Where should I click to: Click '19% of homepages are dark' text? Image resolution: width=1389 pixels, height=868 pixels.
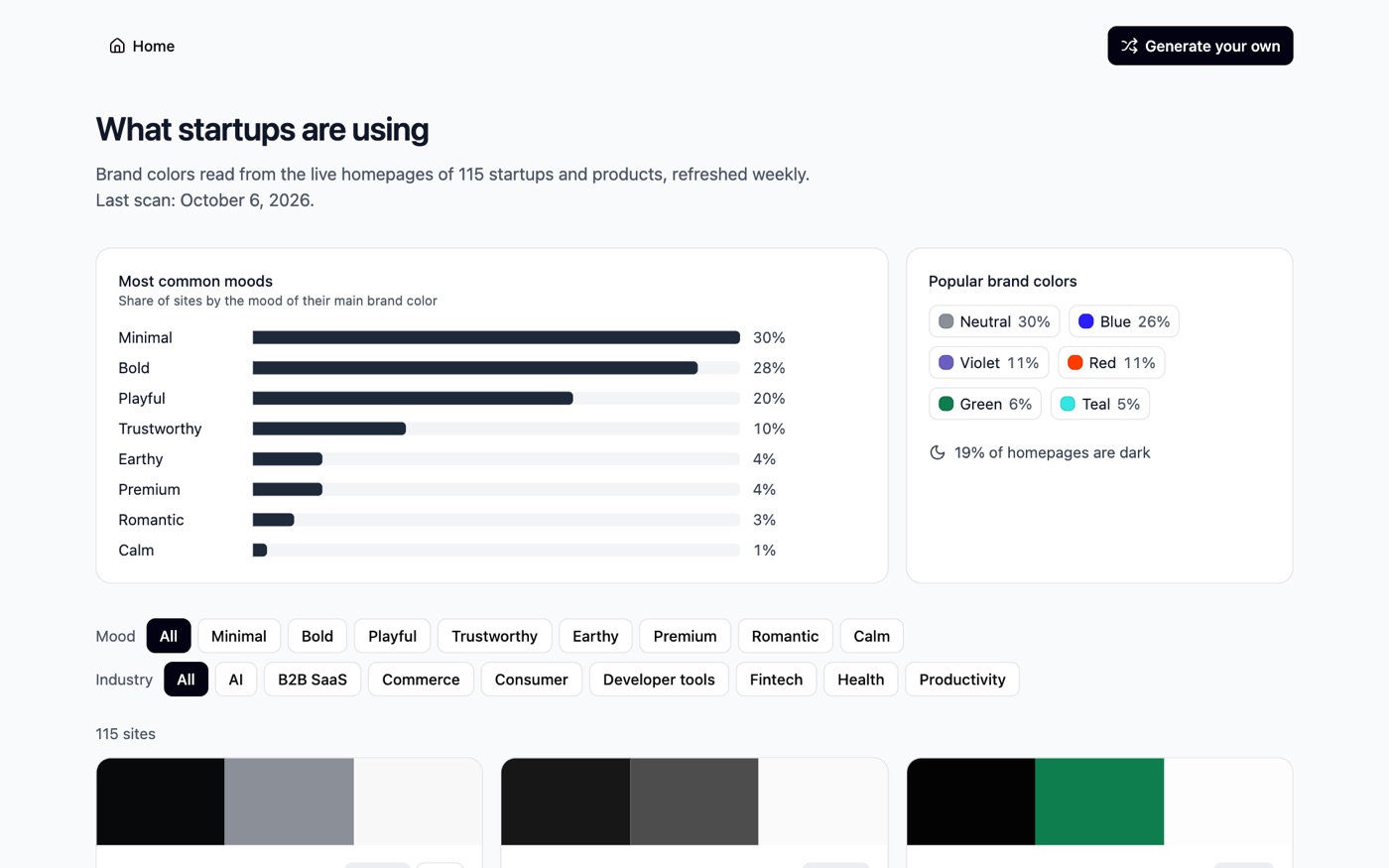click(x=1053, y=452)
